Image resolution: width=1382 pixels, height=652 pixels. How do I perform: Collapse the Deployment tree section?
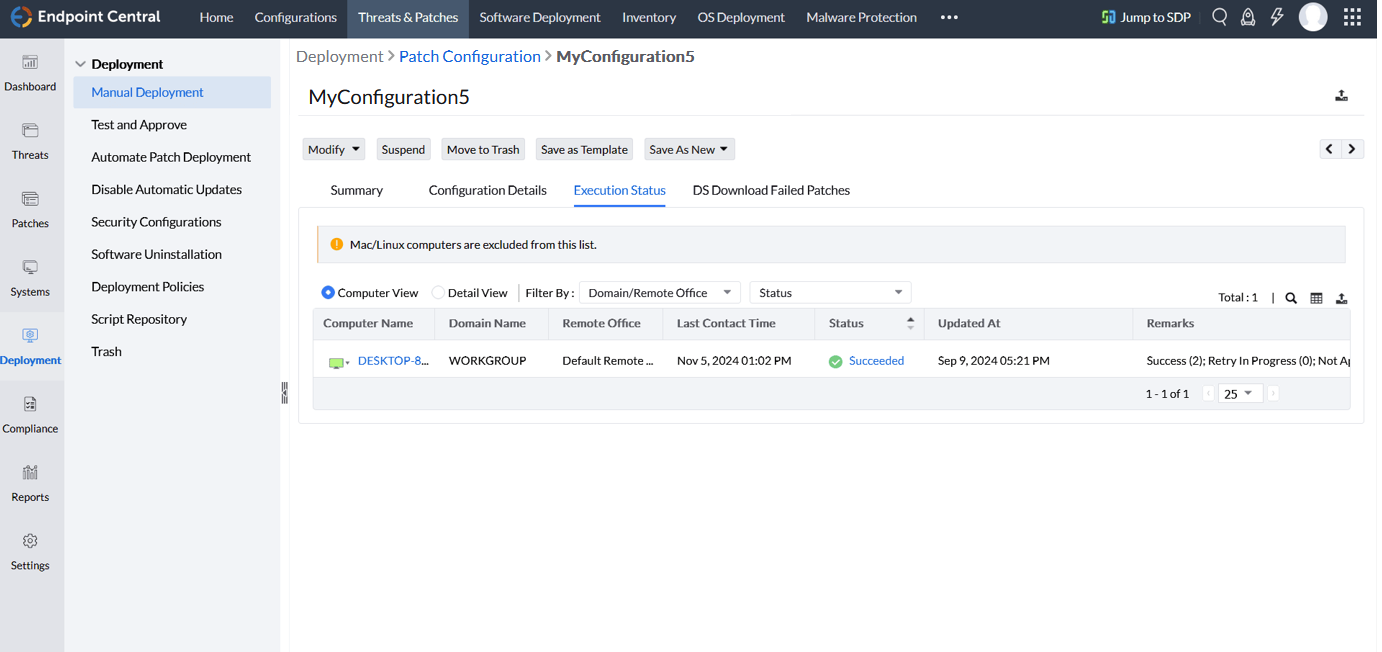(x=81, y=64)
